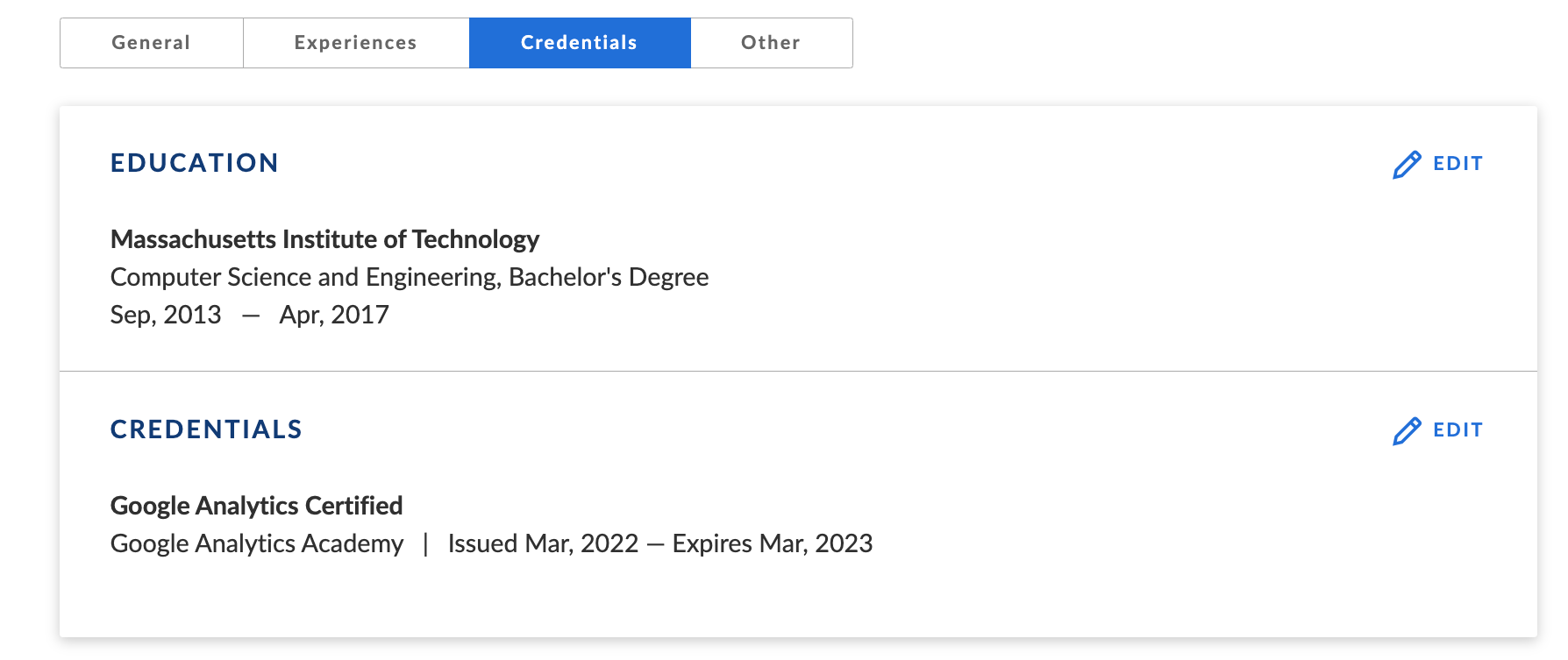Click the pencil icon in Education section
The width and height of the screenshot is (1568, 660).
pyautogui.click(x=1407, y=165)
